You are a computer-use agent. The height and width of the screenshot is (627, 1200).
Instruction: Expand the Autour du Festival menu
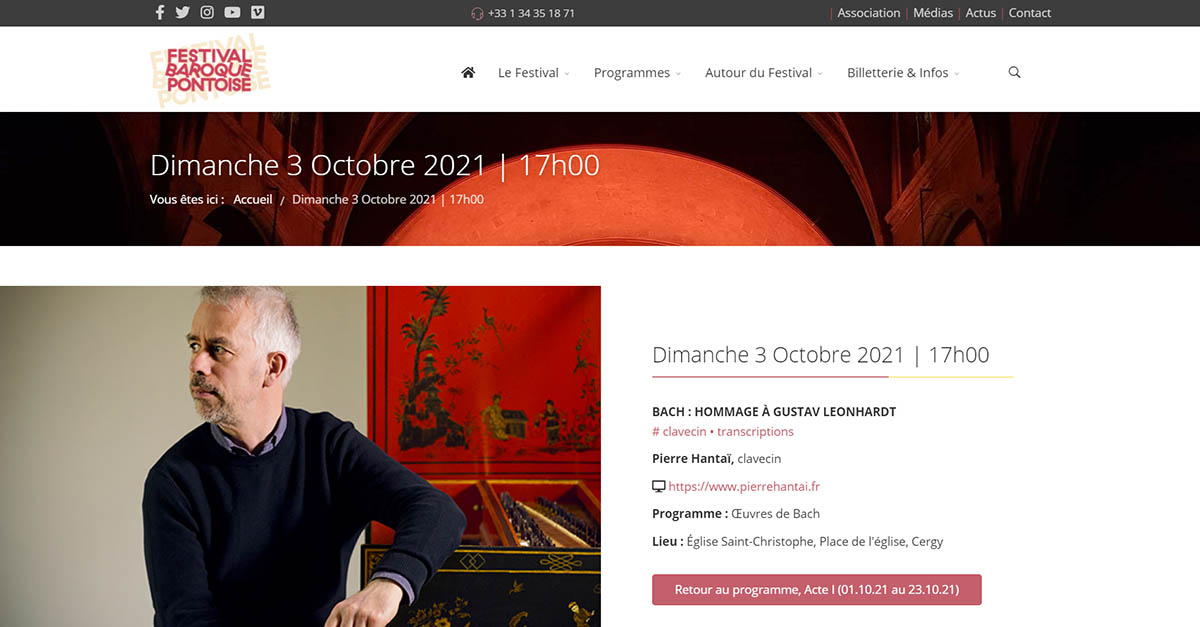(764, 72)
